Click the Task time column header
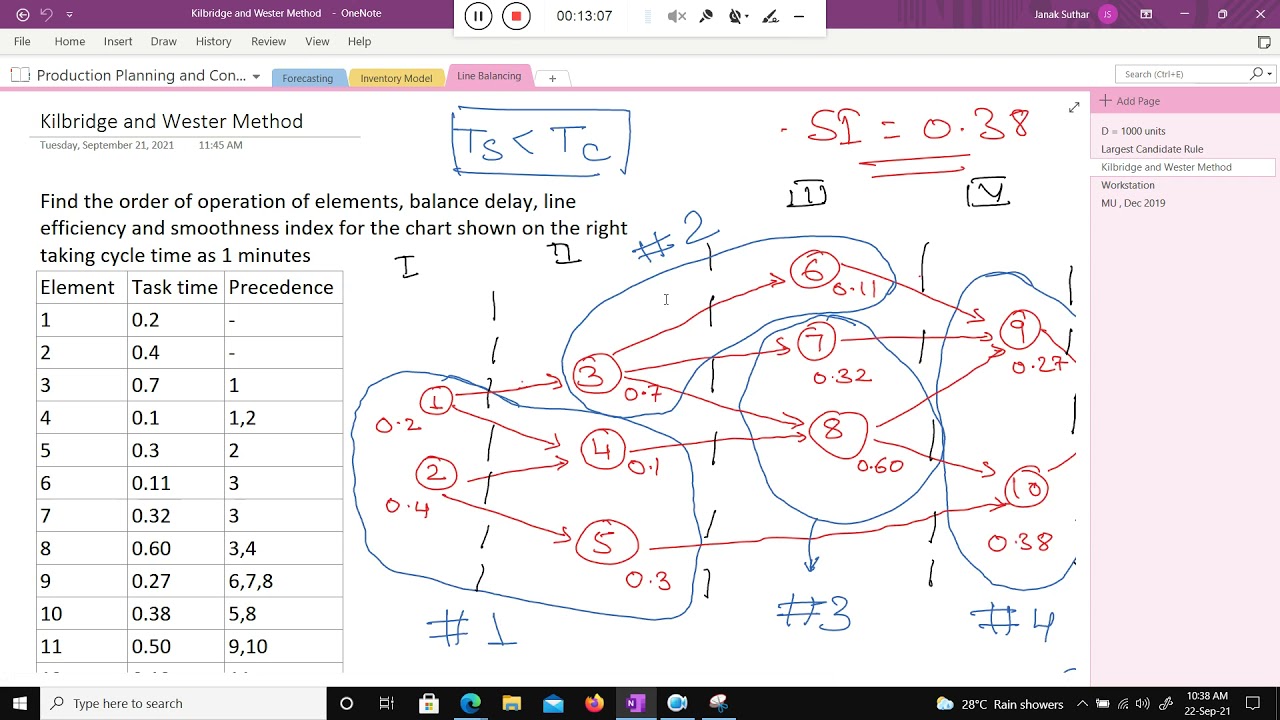 (174, 287)
